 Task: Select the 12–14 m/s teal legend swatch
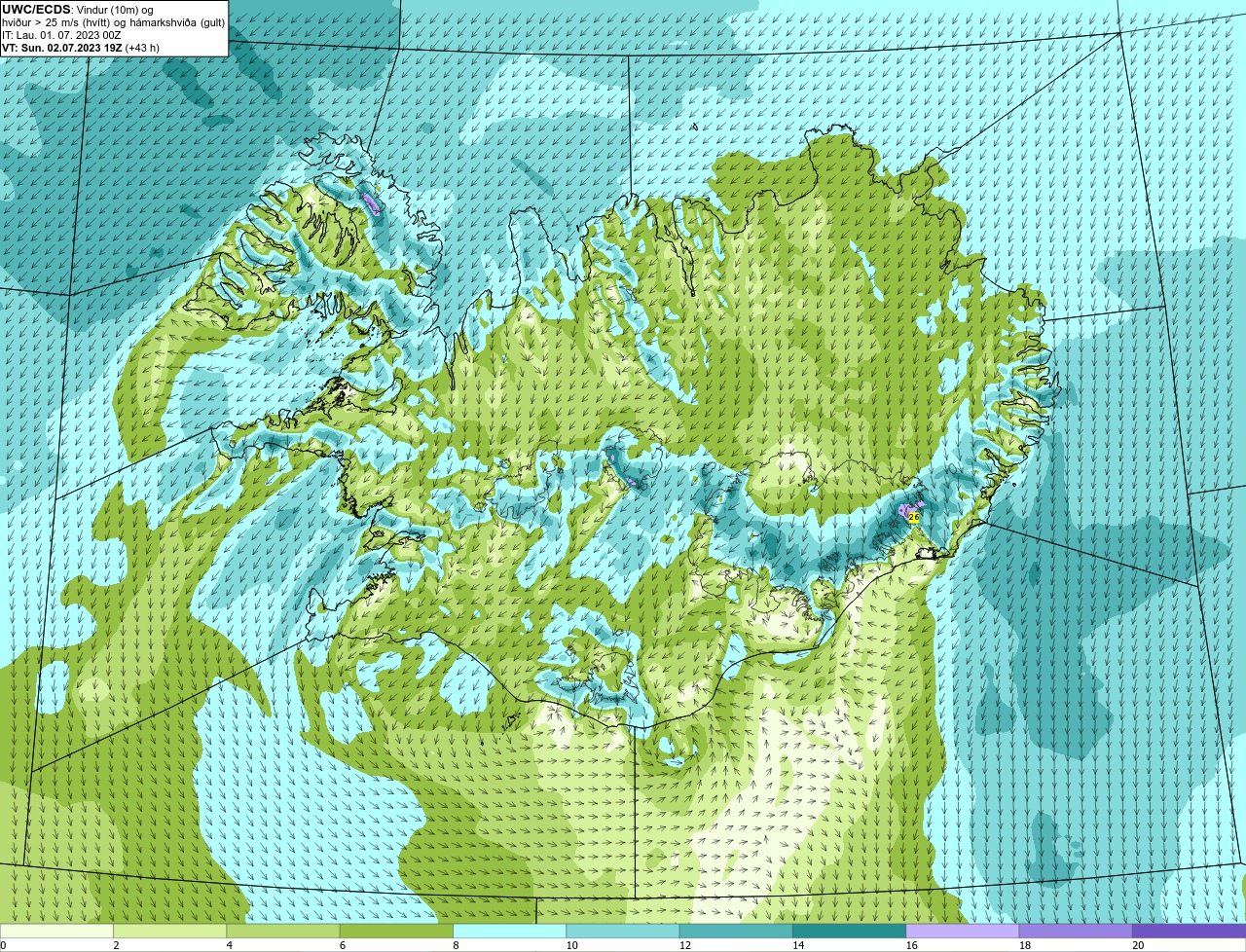tap(736, 931)
